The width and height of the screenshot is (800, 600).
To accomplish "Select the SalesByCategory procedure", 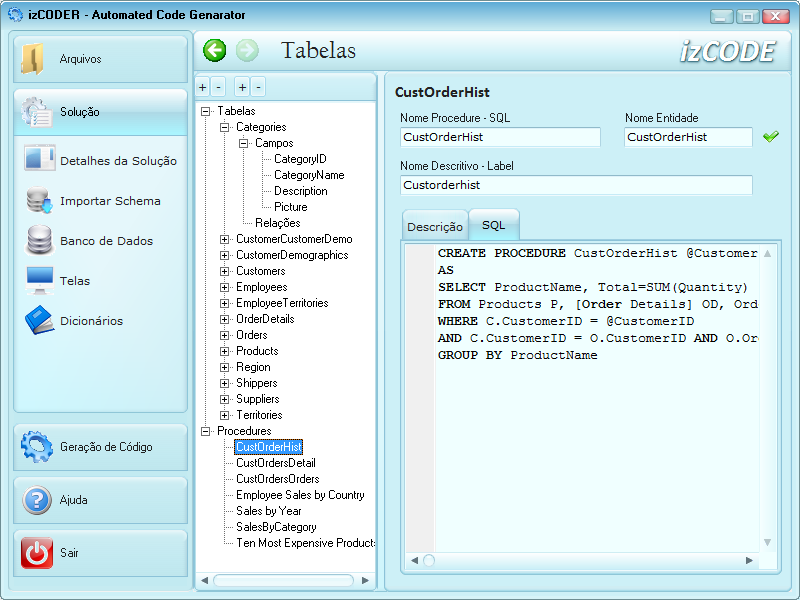I will [x=276, y=527].
